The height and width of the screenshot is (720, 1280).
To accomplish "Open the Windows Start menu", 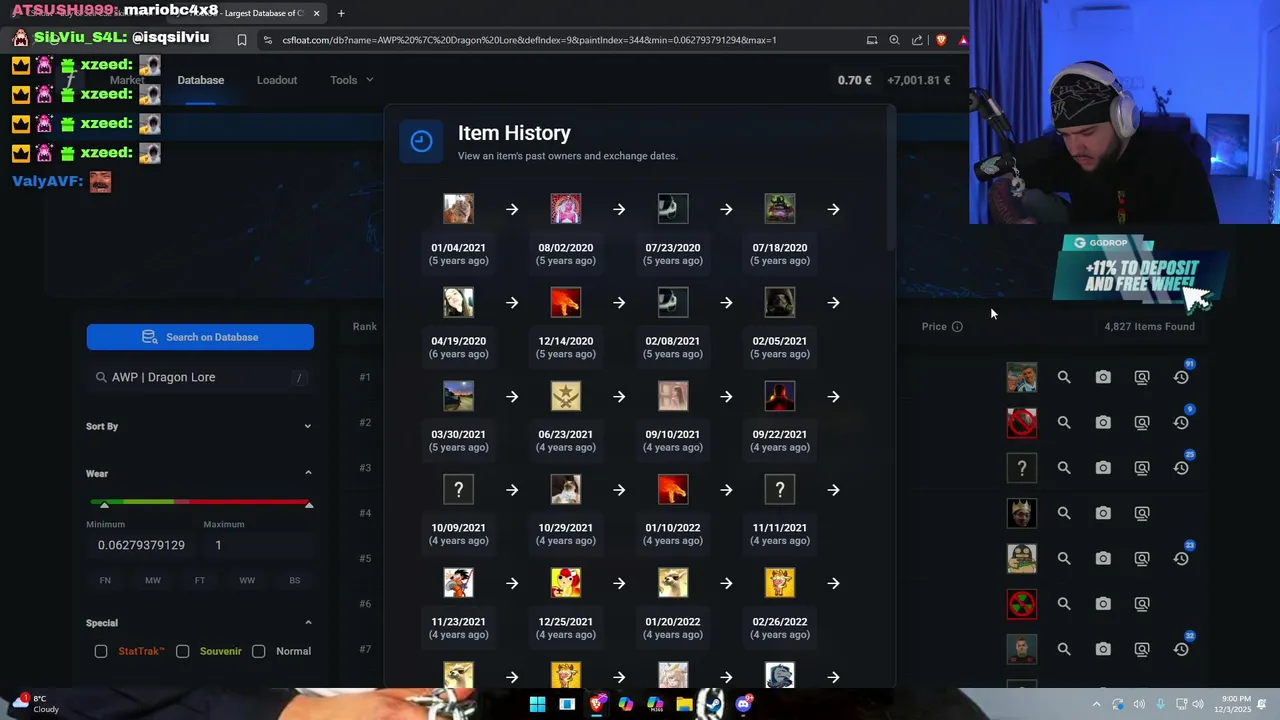I will (x=537, y=704).
